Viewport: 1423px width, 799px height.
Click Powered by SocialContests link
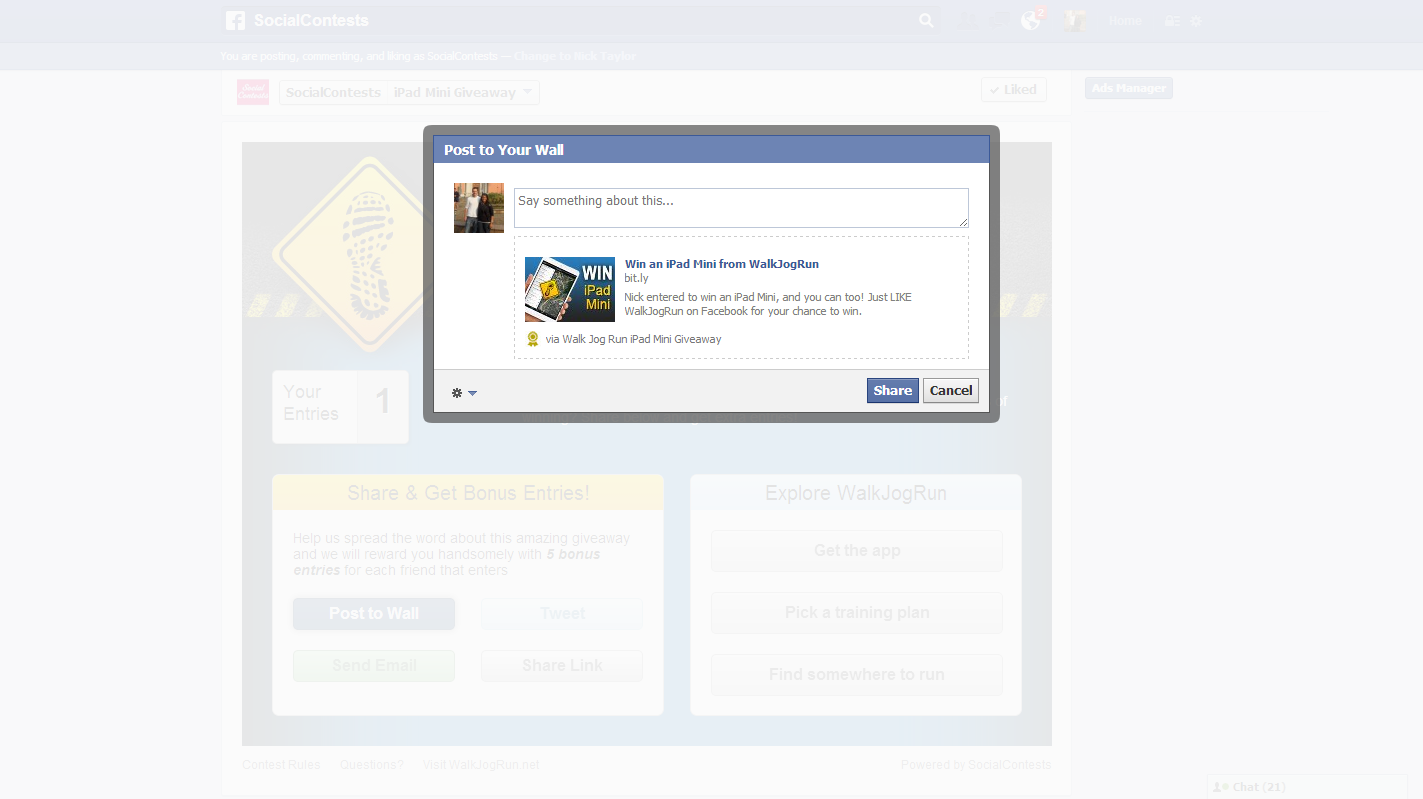click(976, 765)
